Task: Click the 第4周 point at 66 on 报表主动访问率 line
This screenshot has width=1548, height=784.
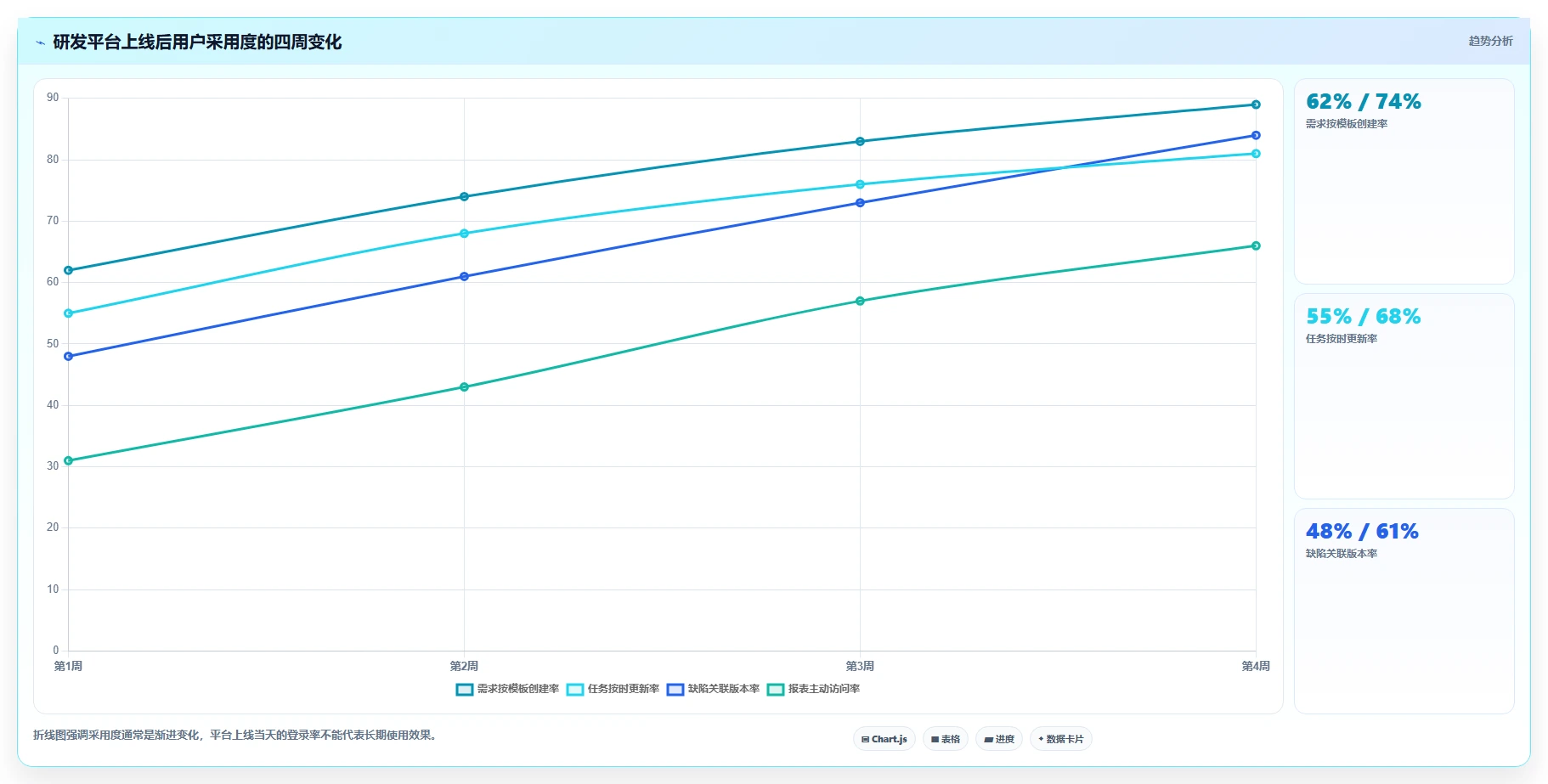Action: tap(1256, 245)
